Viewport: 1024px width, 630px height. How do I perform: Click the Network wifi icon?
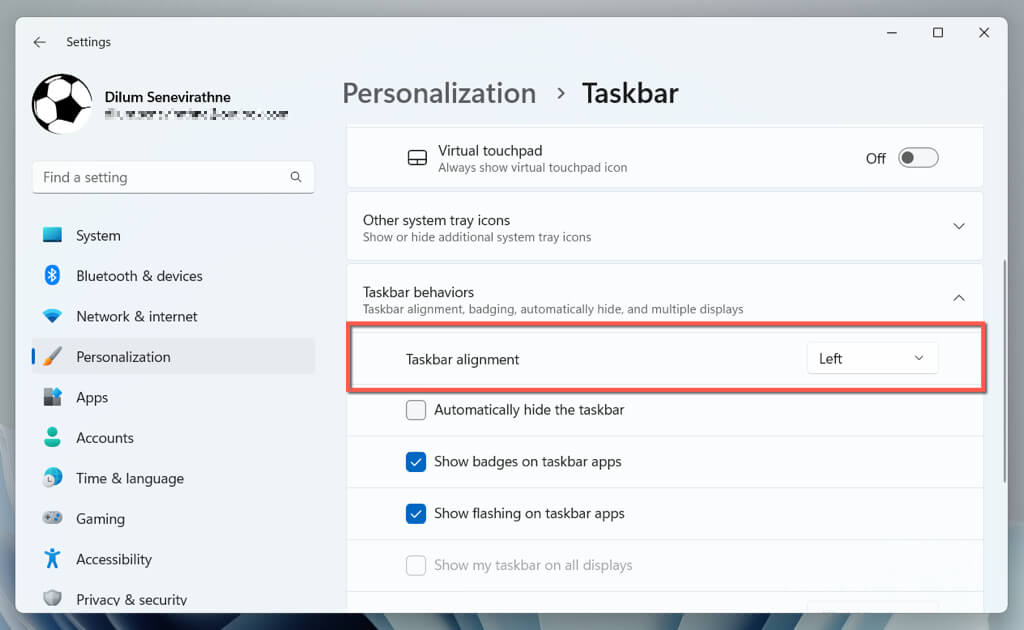pyautogui.click(x=53, y=316)
